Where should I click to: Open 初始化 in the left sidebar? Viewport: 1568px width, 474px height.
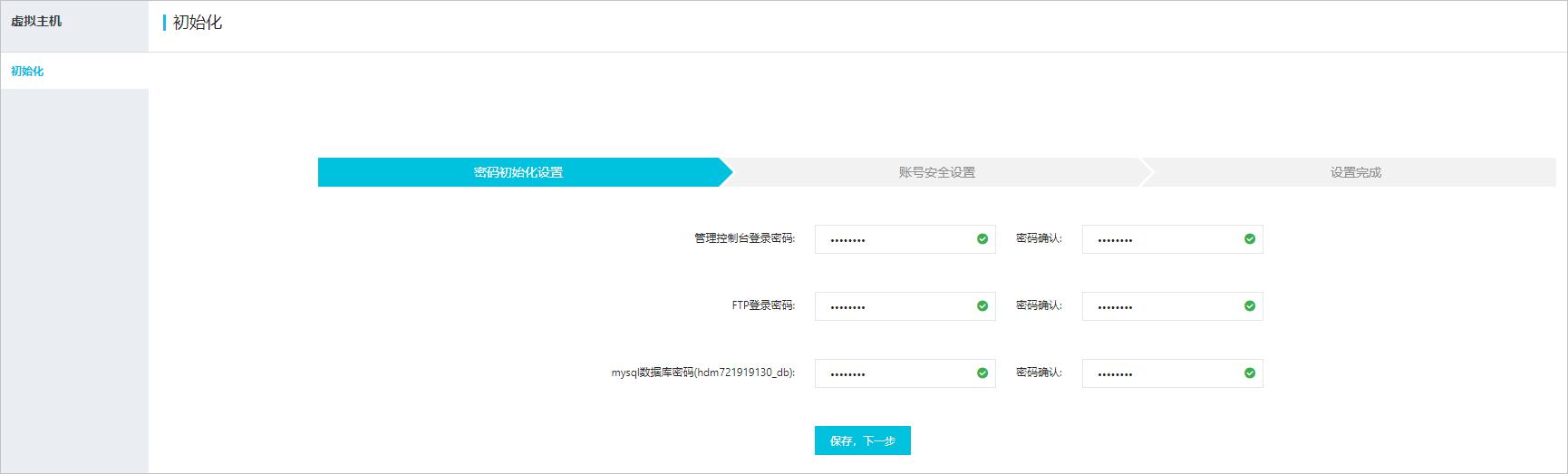click(x=27, y=71)
